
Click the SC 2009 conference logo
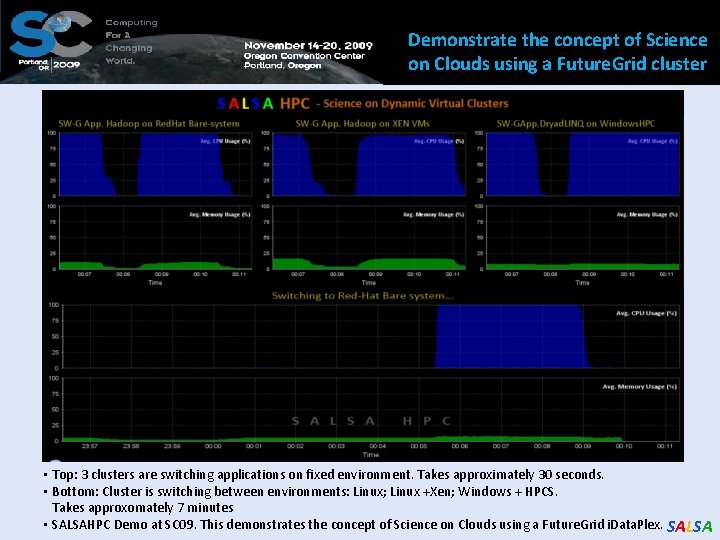[x=51, y=40]
